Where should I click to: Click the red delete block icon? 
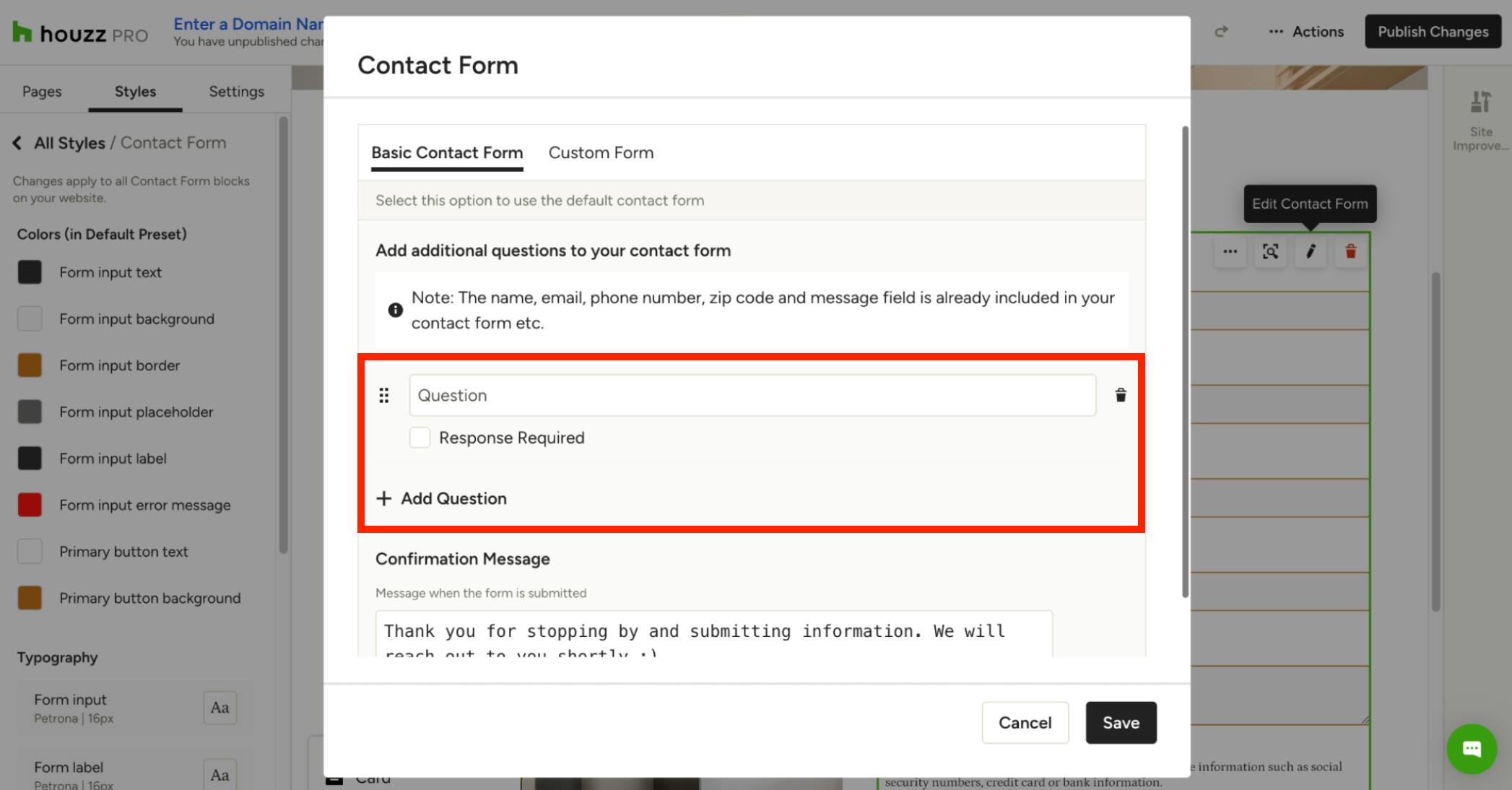pos(1350,251)
